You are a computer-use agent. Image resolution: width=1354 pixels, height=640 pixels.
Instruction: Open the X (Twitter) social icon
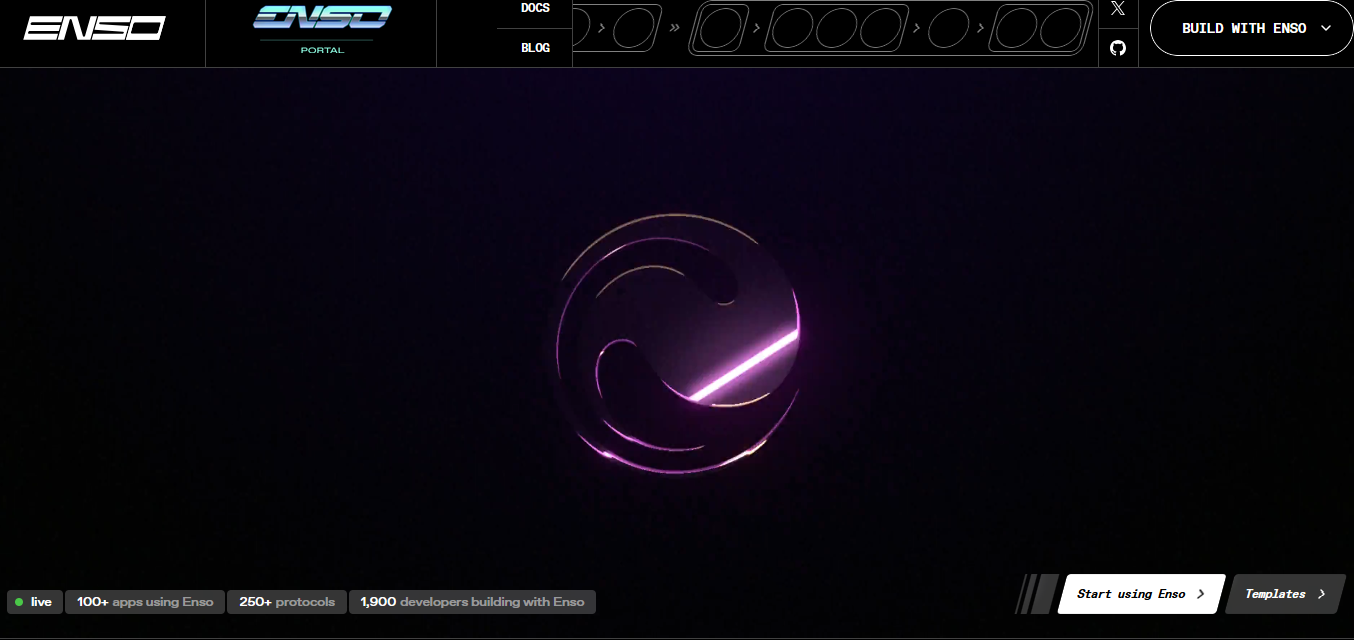[x=1118, y=9]
